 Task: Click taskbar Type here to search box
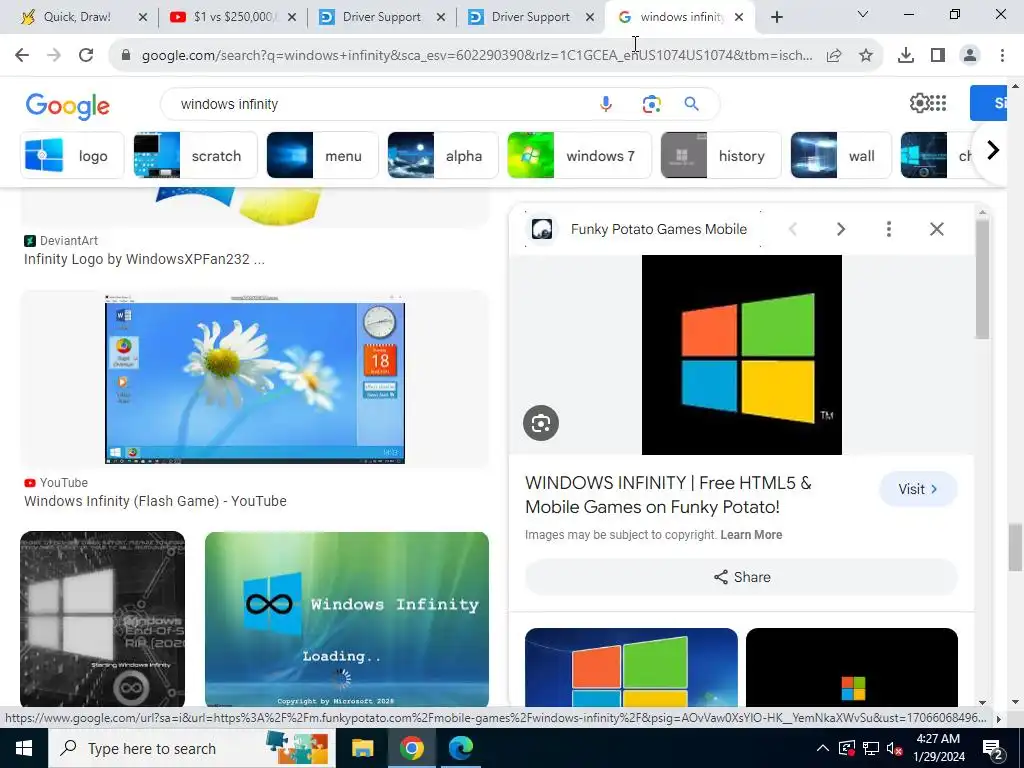point(192,748)
